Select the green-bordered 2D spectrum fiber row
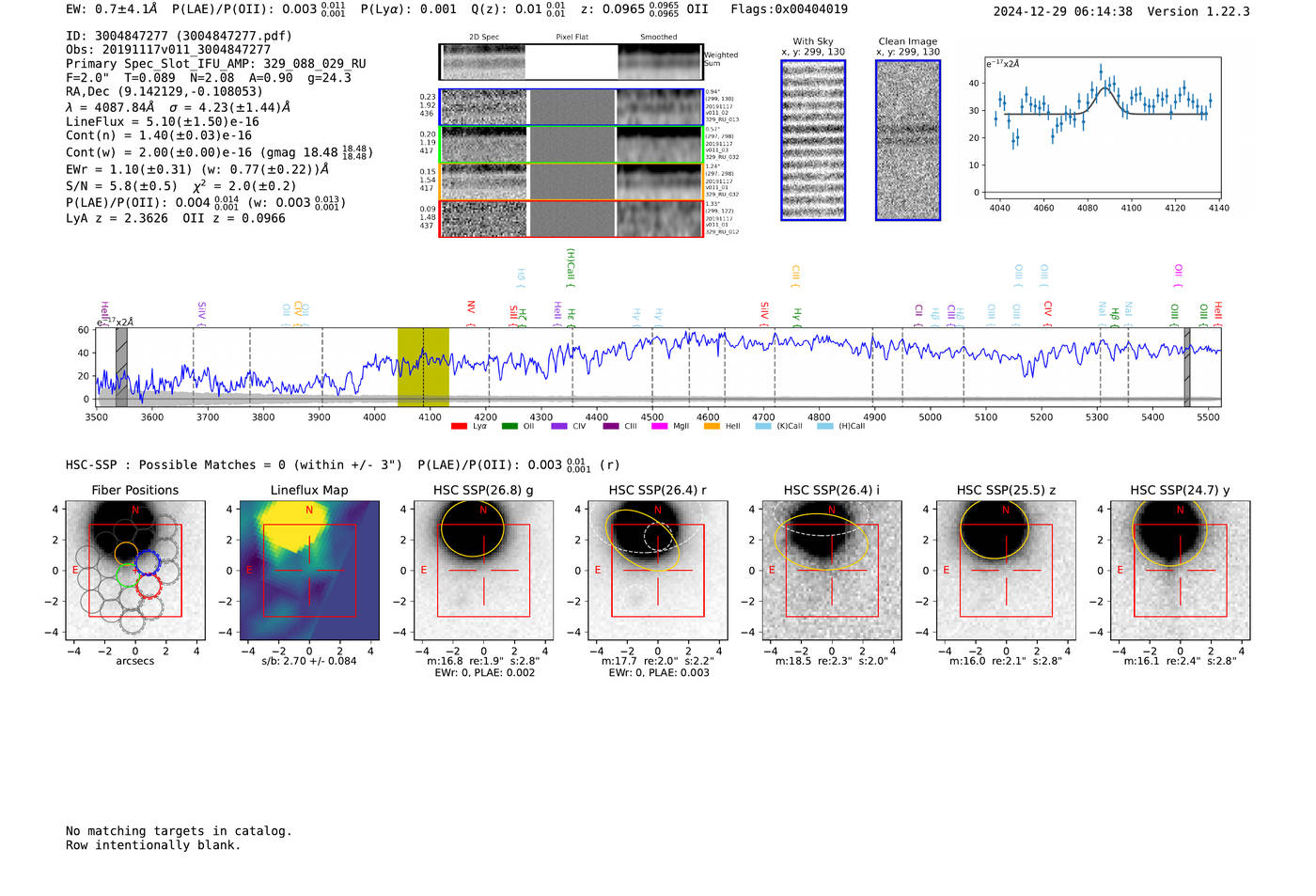This screenshot has width=1316, height=896. click(572, 145)
